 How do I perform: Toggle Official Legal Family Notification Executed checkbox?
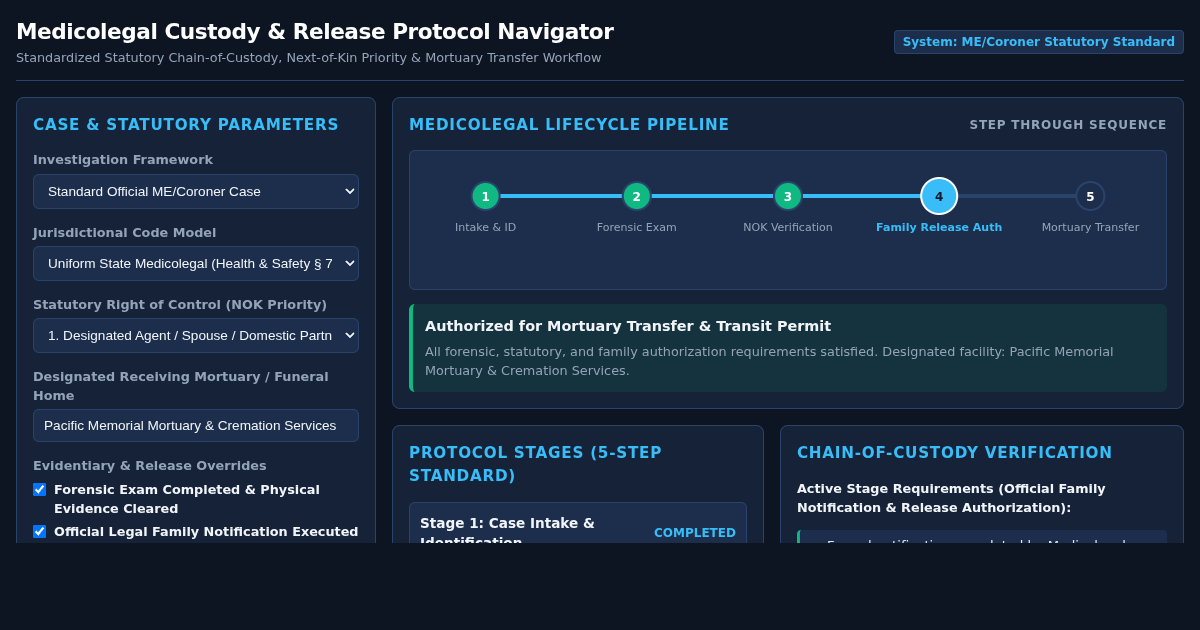click(x=39, y=531)
